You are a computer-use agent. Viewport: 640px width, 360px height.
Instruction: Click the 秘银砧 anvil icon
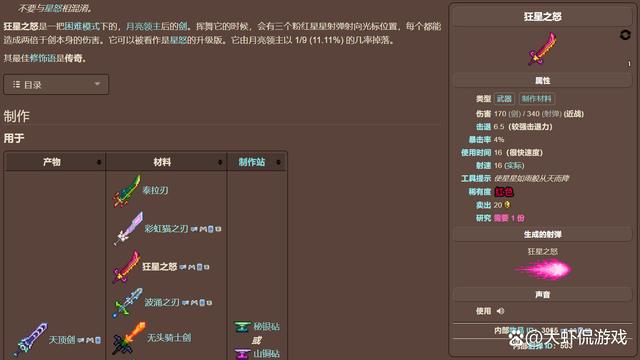(x=242, y=327)
